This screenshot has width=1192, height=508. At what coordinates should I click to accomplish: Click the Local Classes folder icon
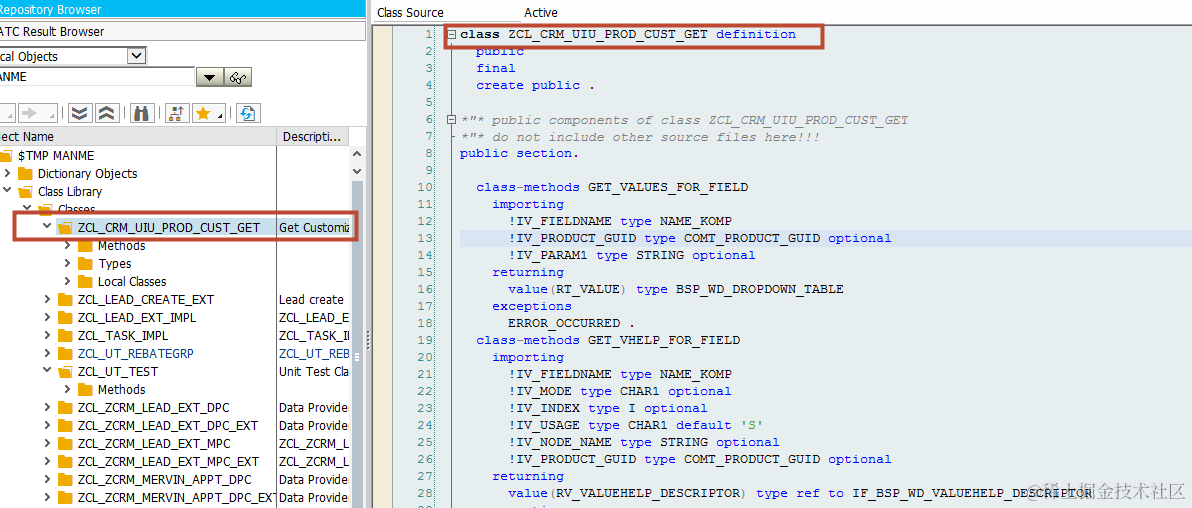85,281
